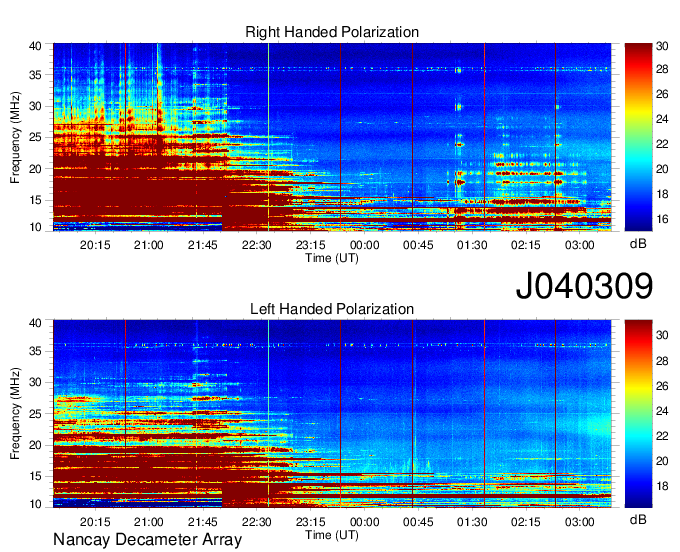680x552 pixels.
Task: Click 00:45 tick under right-handed plot
Action: pyautogui.click(x=418, y=245)
